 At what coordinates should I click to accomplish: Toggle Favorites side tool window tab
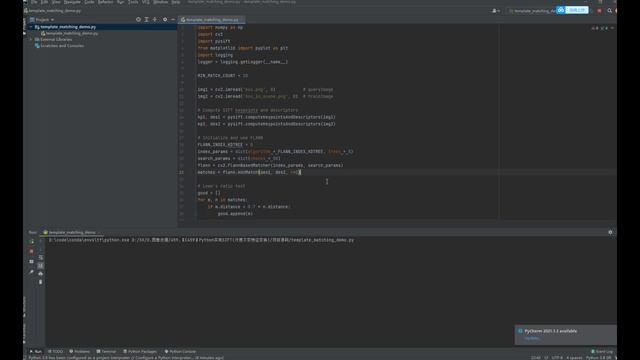click(x=24, y=333)
